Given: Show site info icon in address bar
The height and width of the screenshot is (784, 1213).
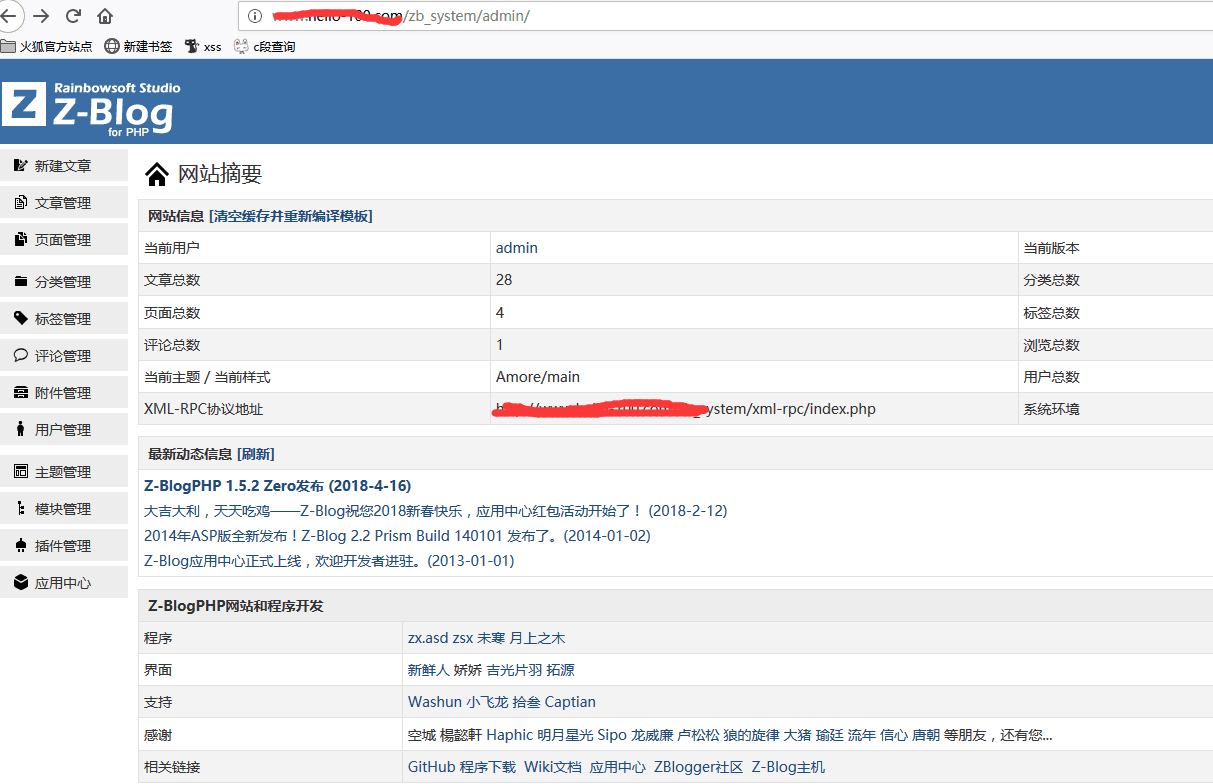Looking at the screenshot, I should [x=255, y=16].
